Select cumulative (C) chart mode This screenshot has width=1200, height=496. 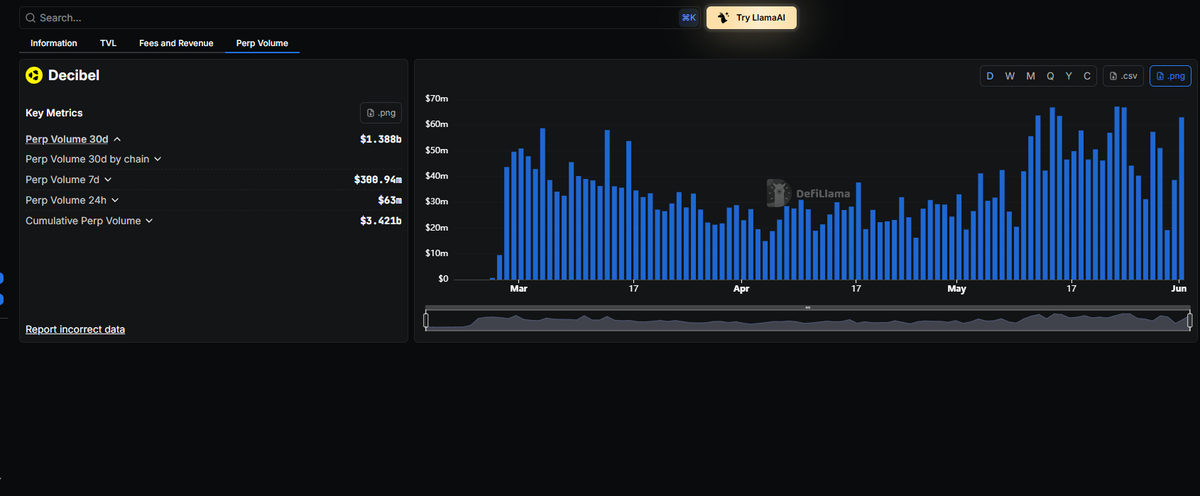pos(1087,76)
